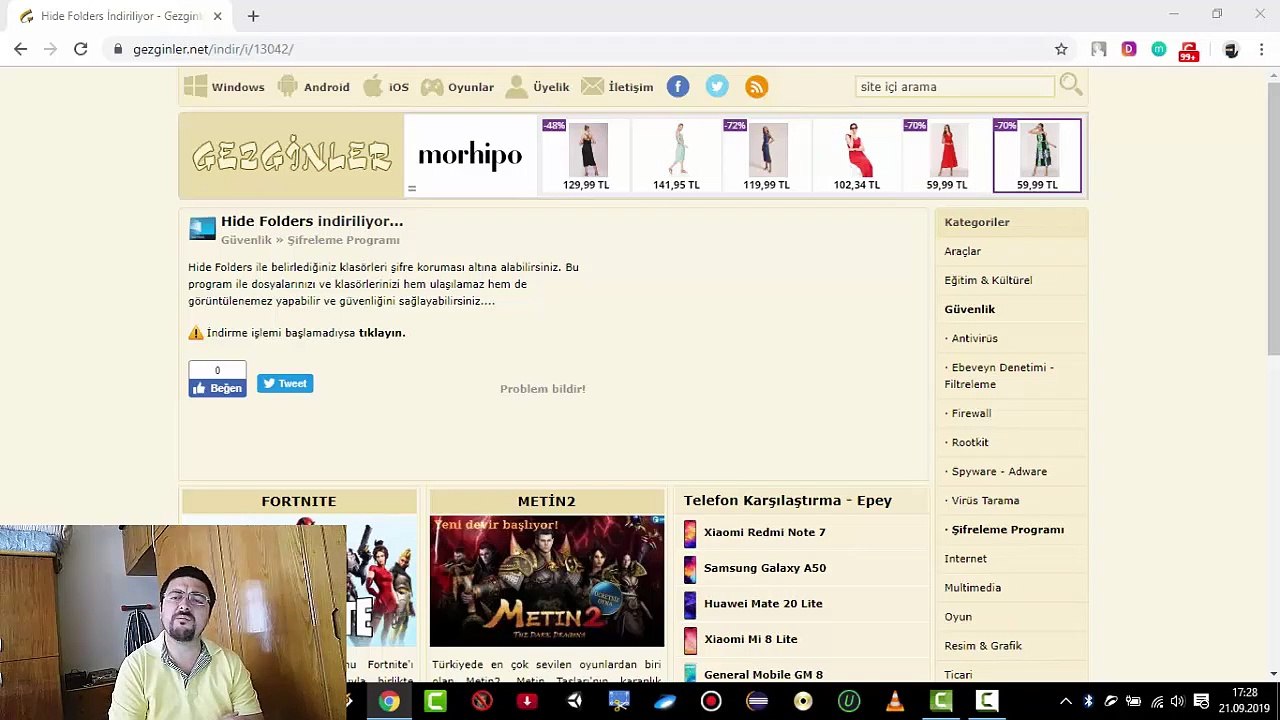The width and height of the screenshot is (1280, 720).
Task: Open the morhipo ad logo
Action: point(470,155)
